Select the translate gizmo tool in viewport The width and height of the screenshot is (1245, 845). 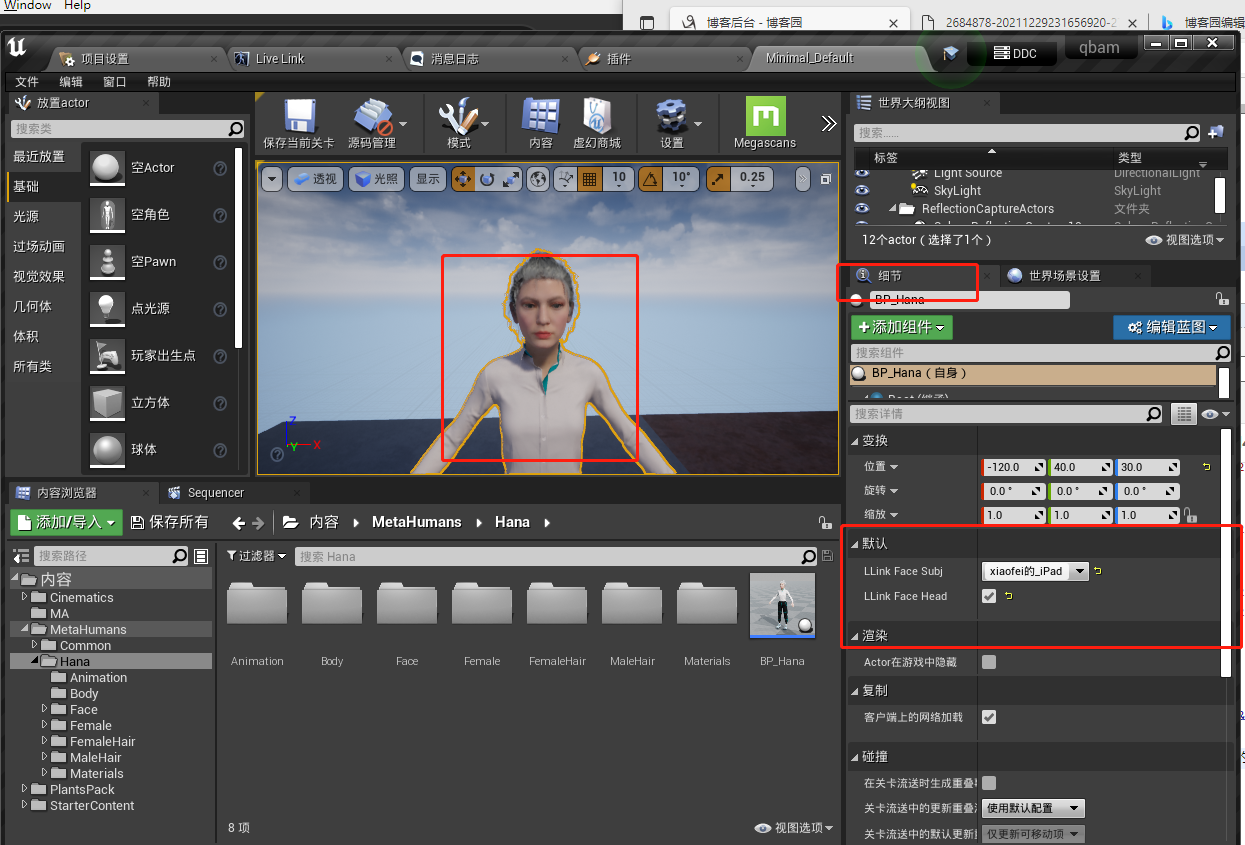(464, 179)
